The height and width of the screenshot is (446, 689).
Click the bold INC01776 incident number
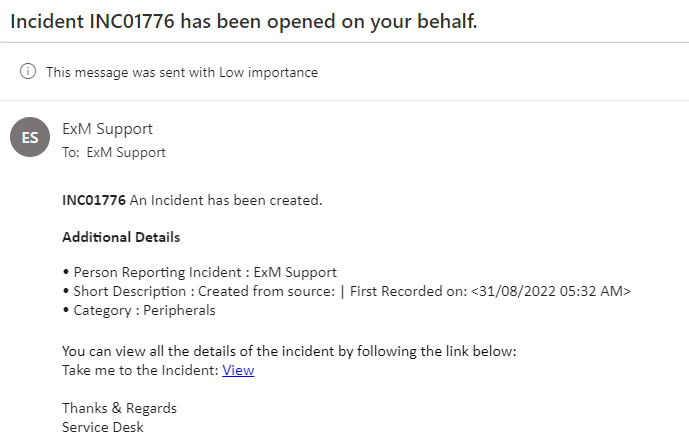click(94, 200)
